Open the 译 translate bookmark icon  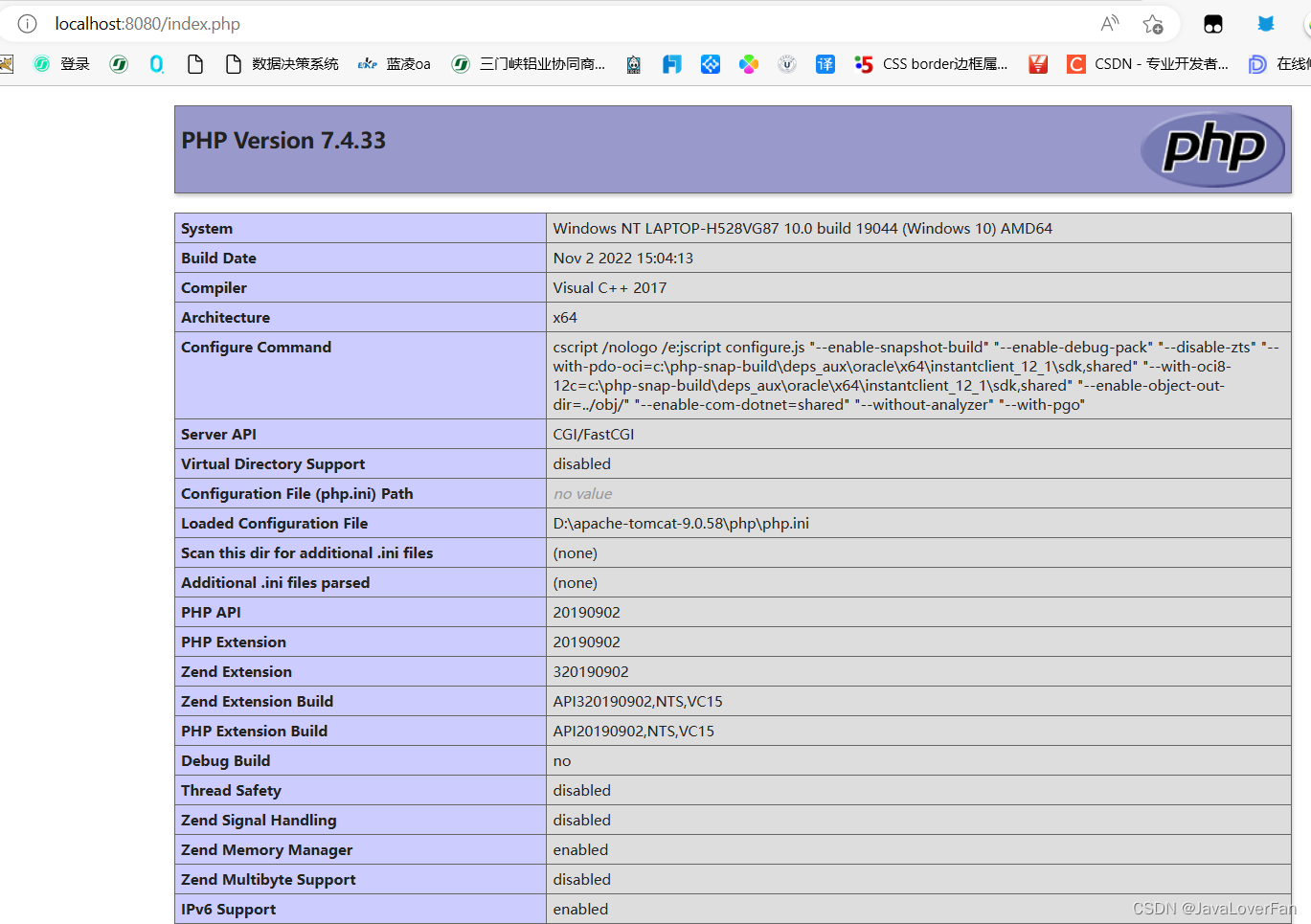pos(825,64)
